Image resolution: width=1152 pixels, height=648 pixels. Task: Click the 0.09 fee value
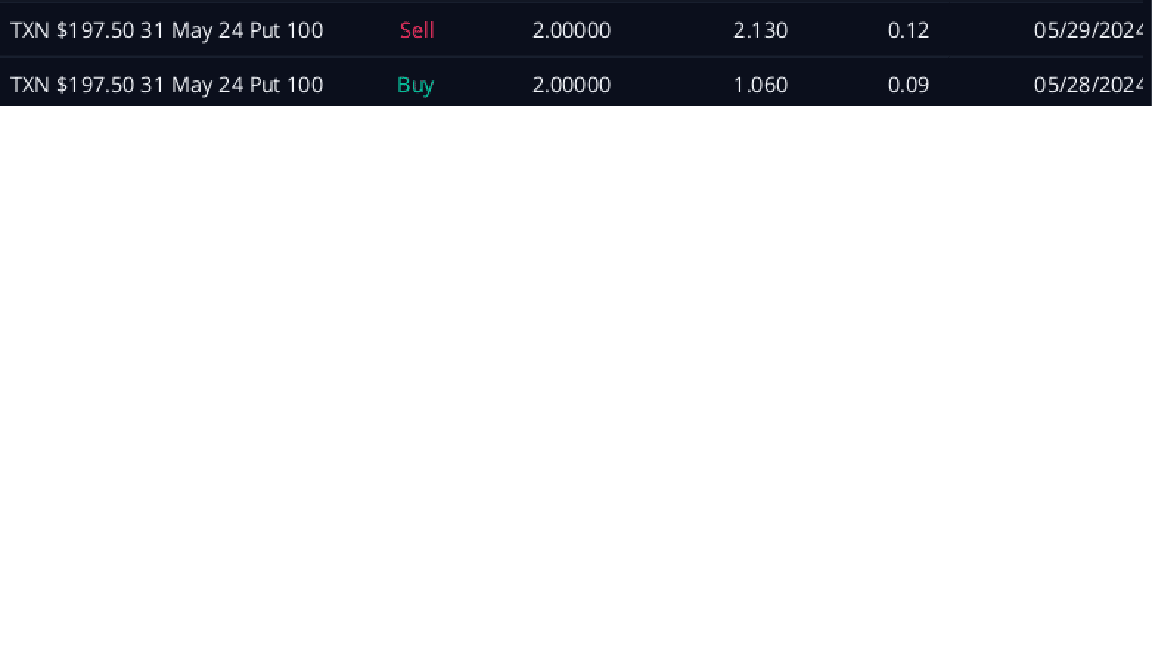[908, 85]
